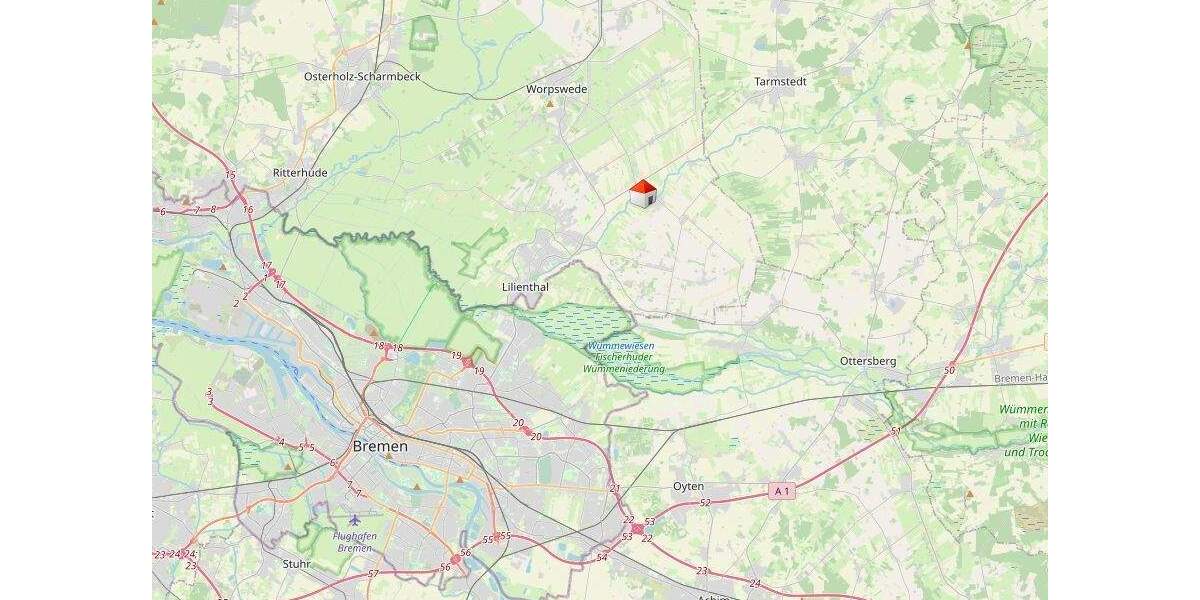The height and width of the screenshot is (600, 1200).
Task: Click the Stuhr town label
Action: point(296,564)
